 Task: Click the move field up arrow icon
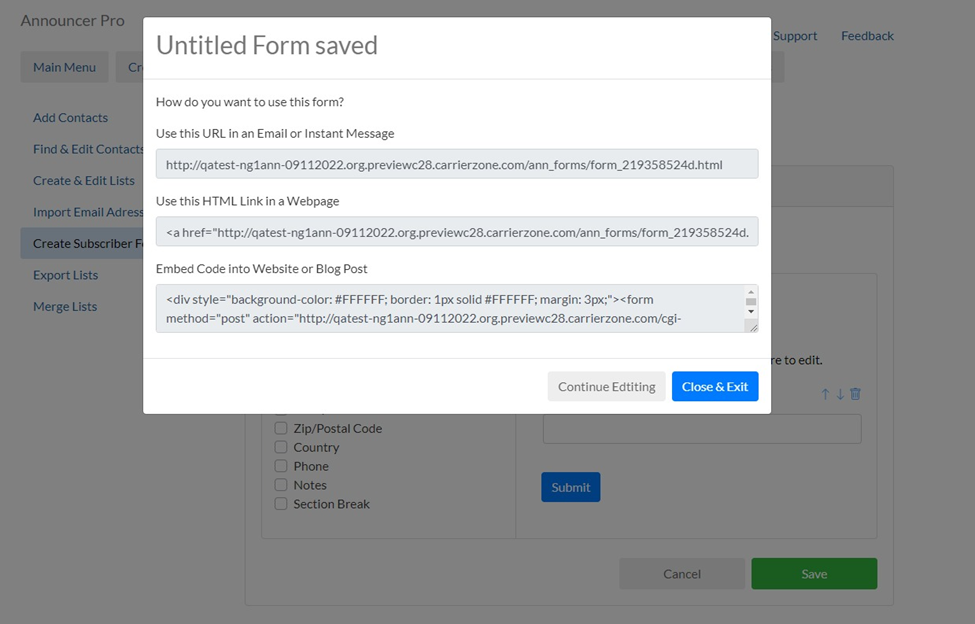[825, 394]
